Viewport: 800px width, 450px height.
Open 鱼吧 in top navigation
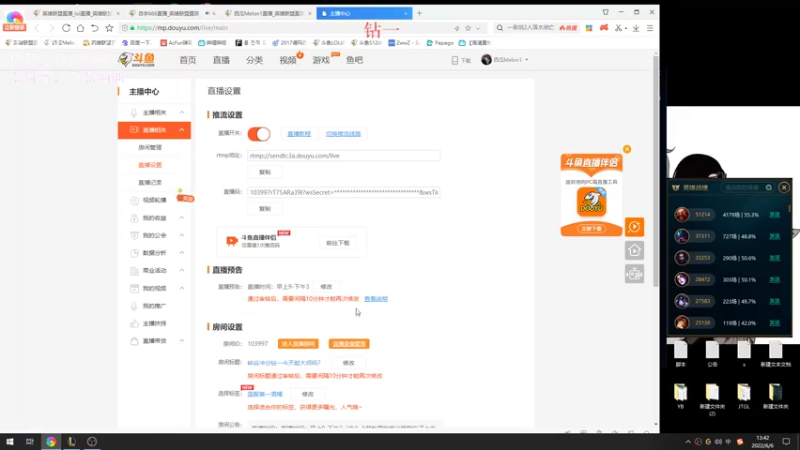[354, 60]
